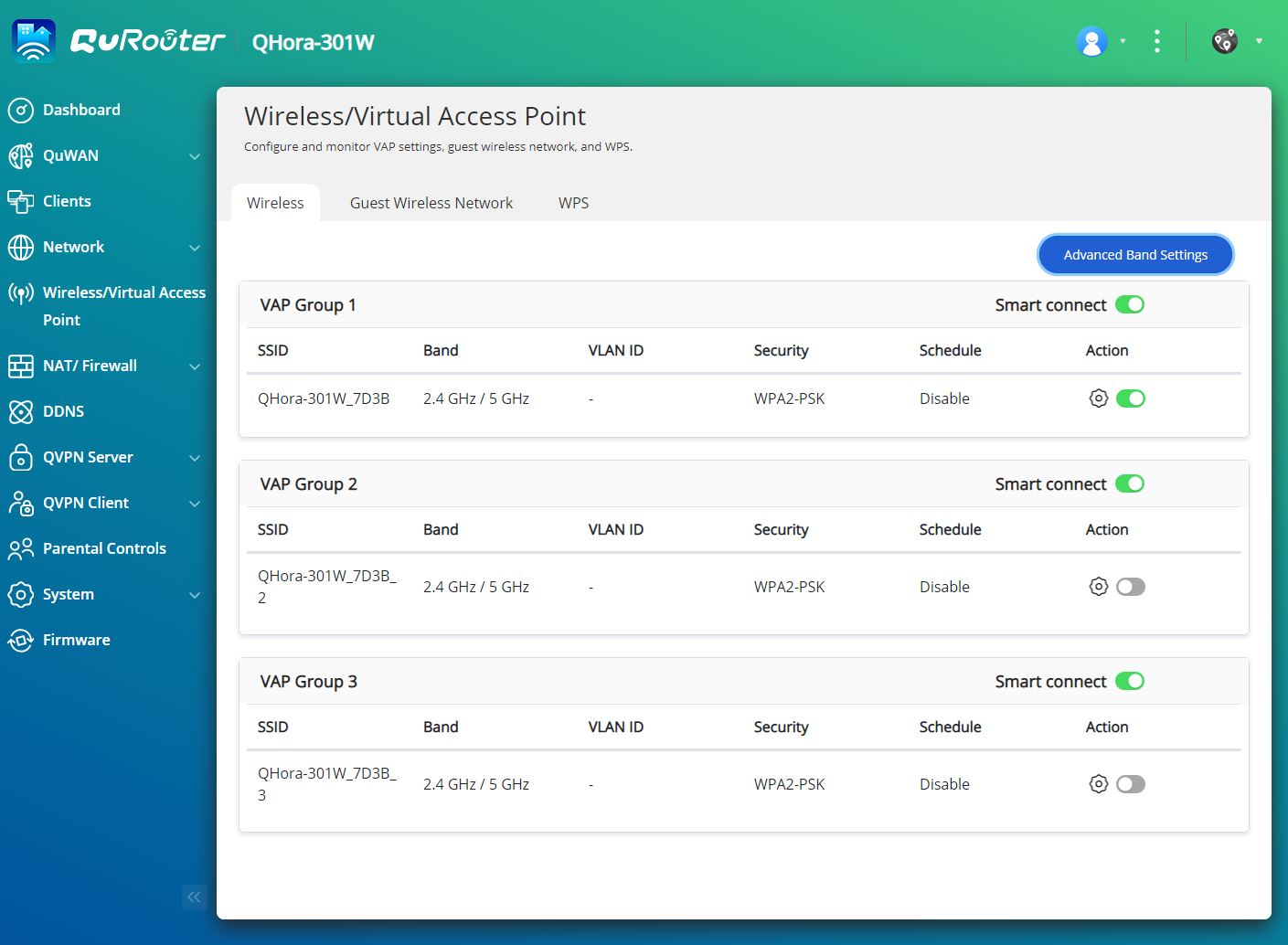Expand the NAT/ Firewall menu chevron
The height and width of the screenshot is (945, 1288).
[x=195, y=366]
